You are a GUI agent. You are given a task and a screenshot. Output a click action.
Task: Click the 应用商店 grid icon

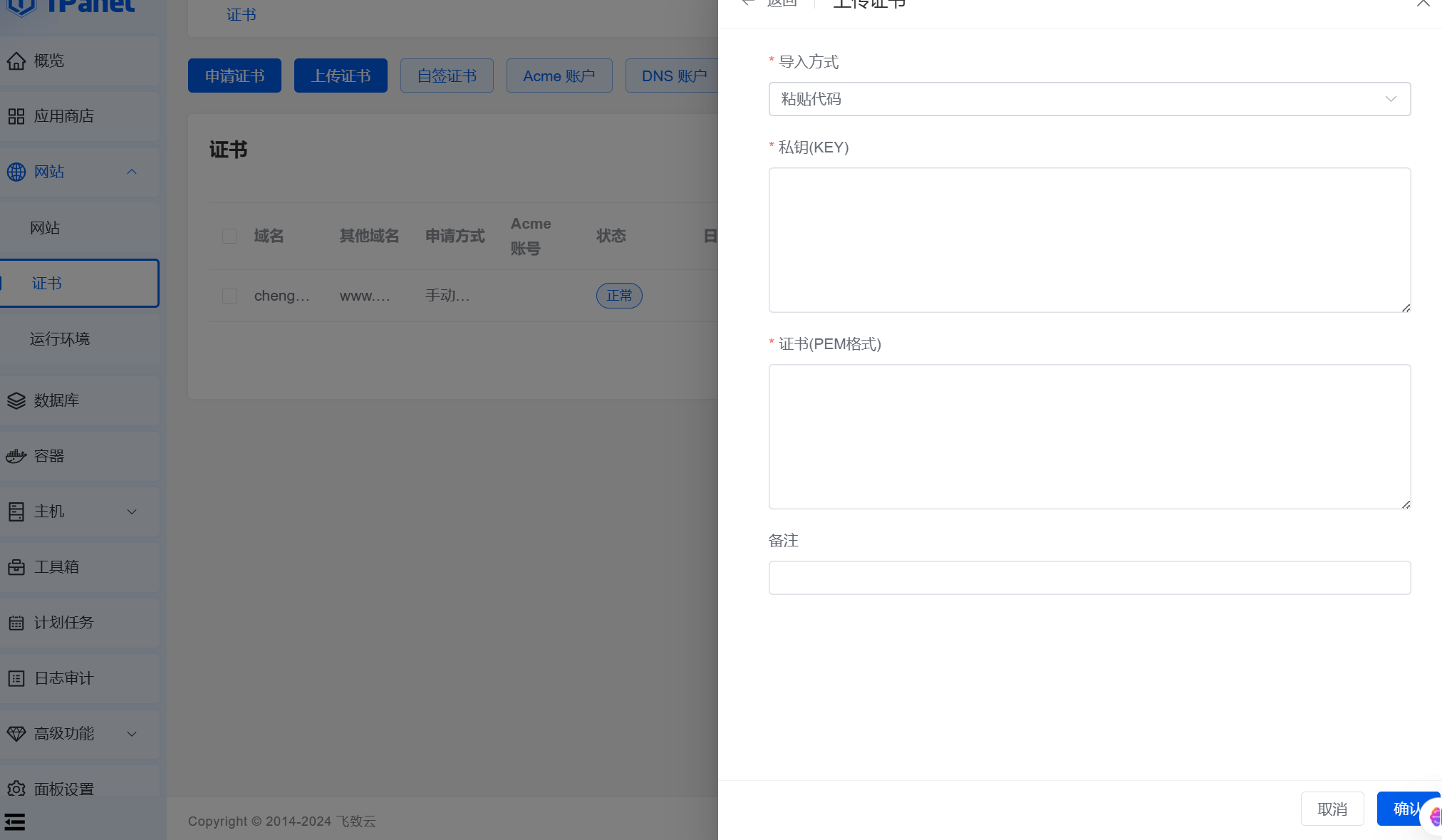[16, 116]
